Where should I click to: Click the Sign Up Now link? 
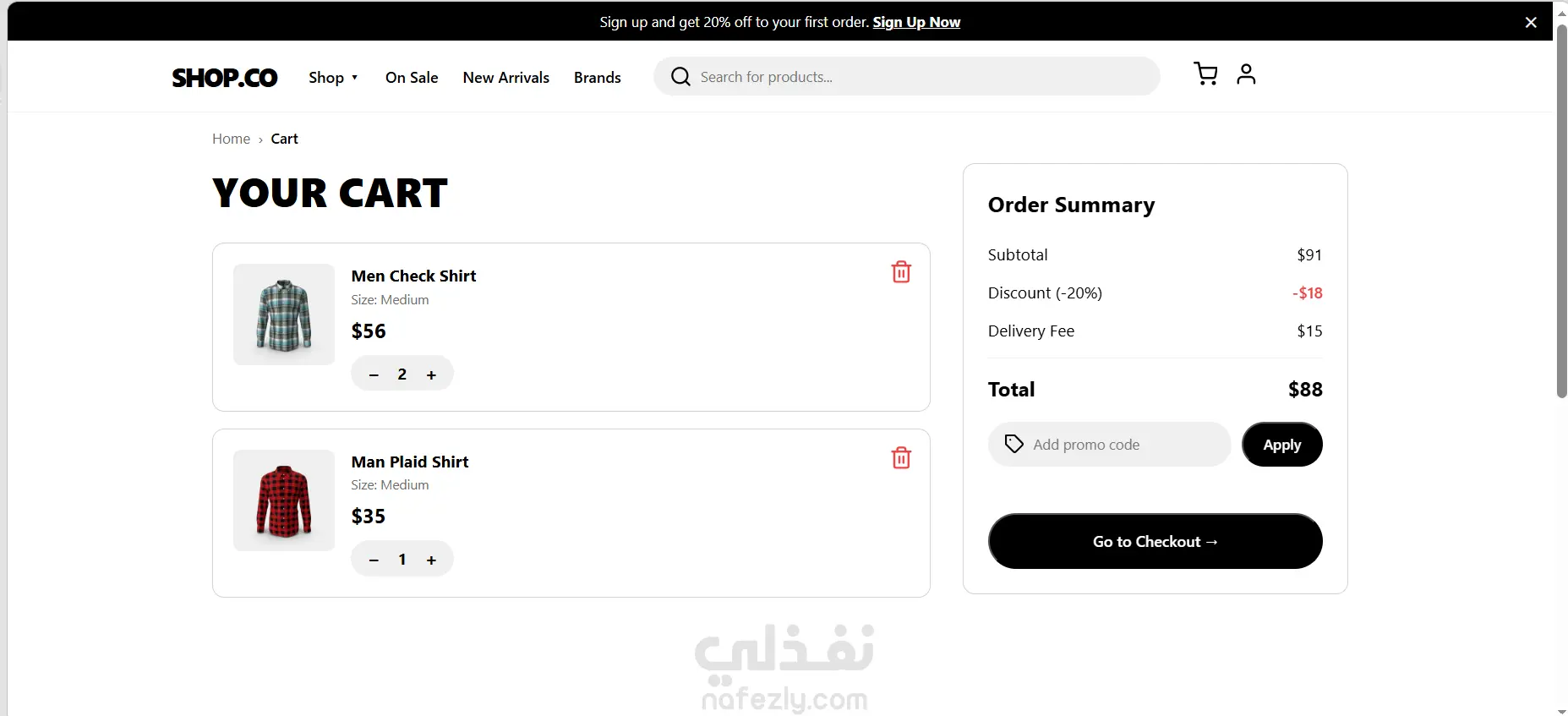click(916, 22)
